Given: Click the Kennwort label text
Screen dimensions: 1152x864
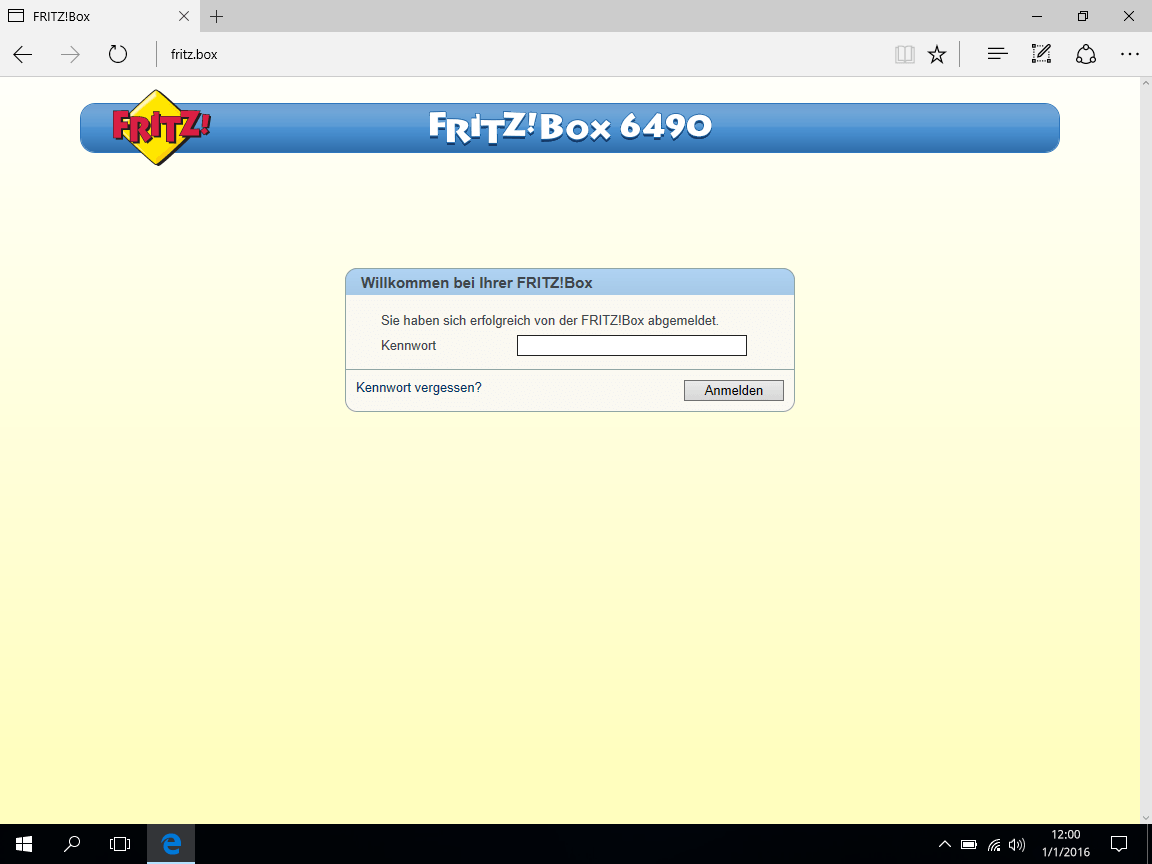Looking at the screenshot, I should 408,345.
